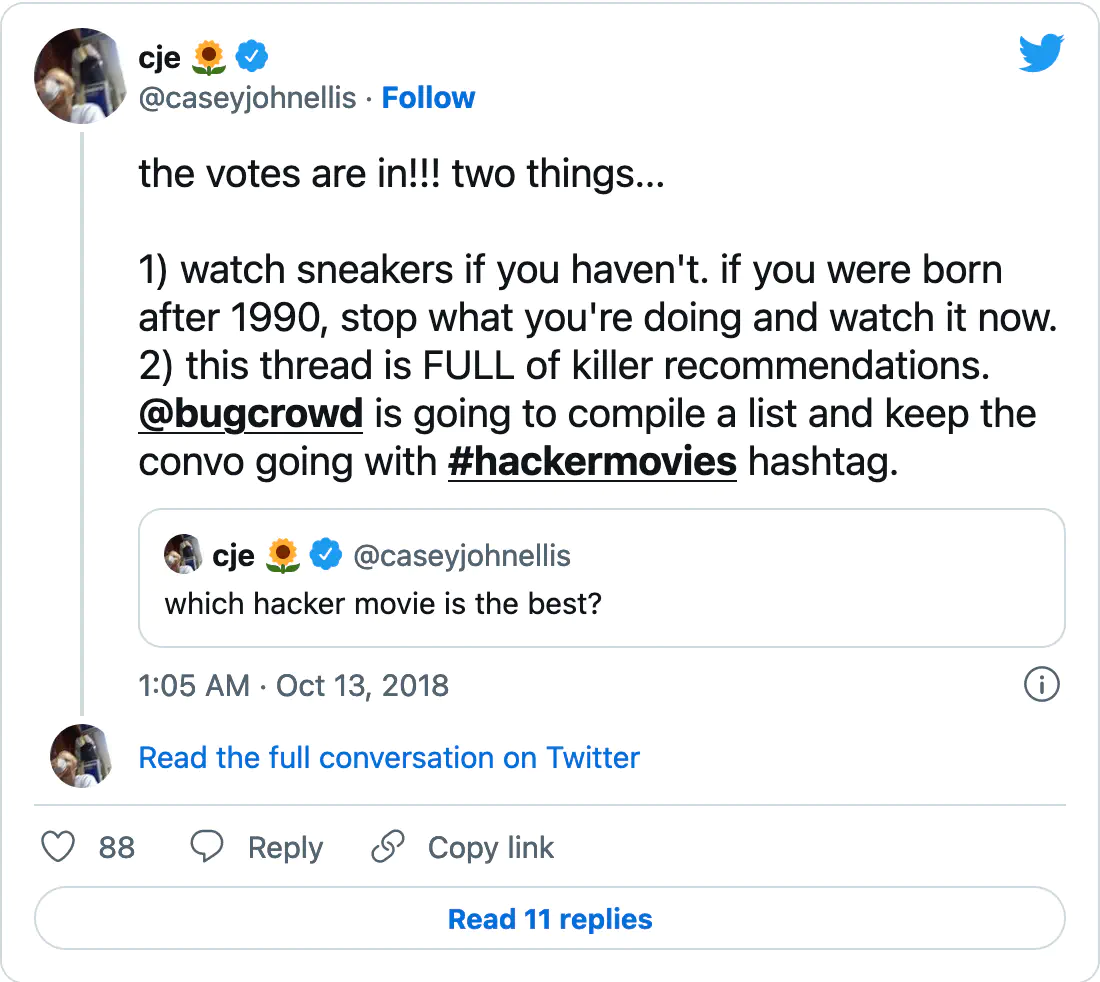Click the reply speech bubble icon
The width and height of the screenshot is (1100, 982).
(207, 847)
